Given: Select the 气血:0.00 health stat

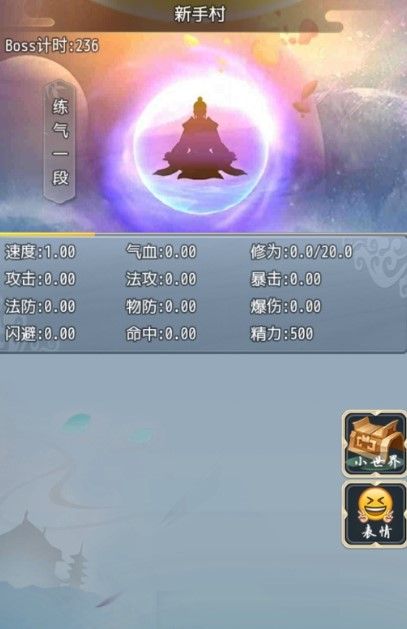Looking at the screenshot, I should coord(161,252).
